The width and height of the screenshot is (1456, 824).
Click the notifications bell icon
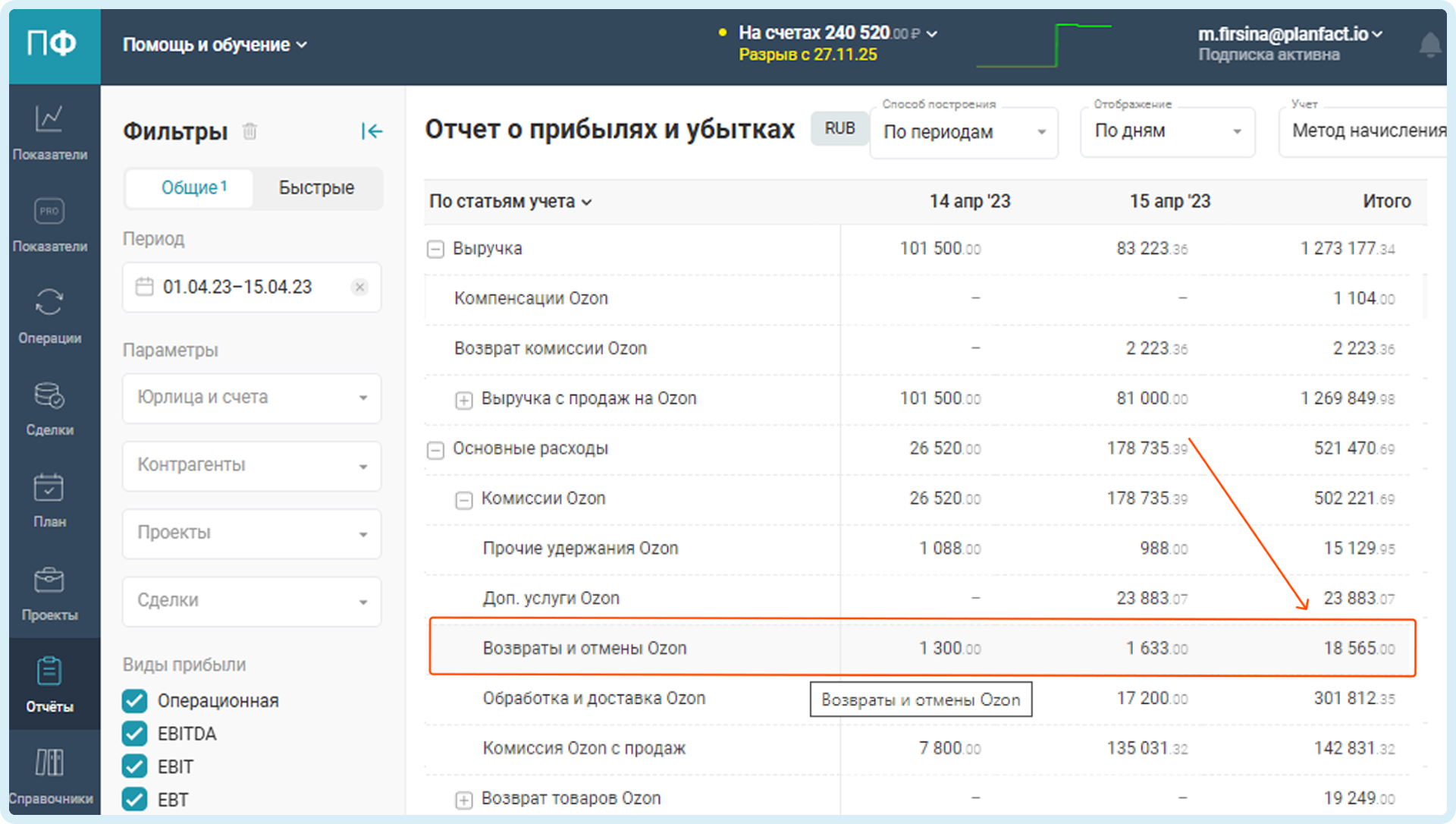tap(1429, 46)
